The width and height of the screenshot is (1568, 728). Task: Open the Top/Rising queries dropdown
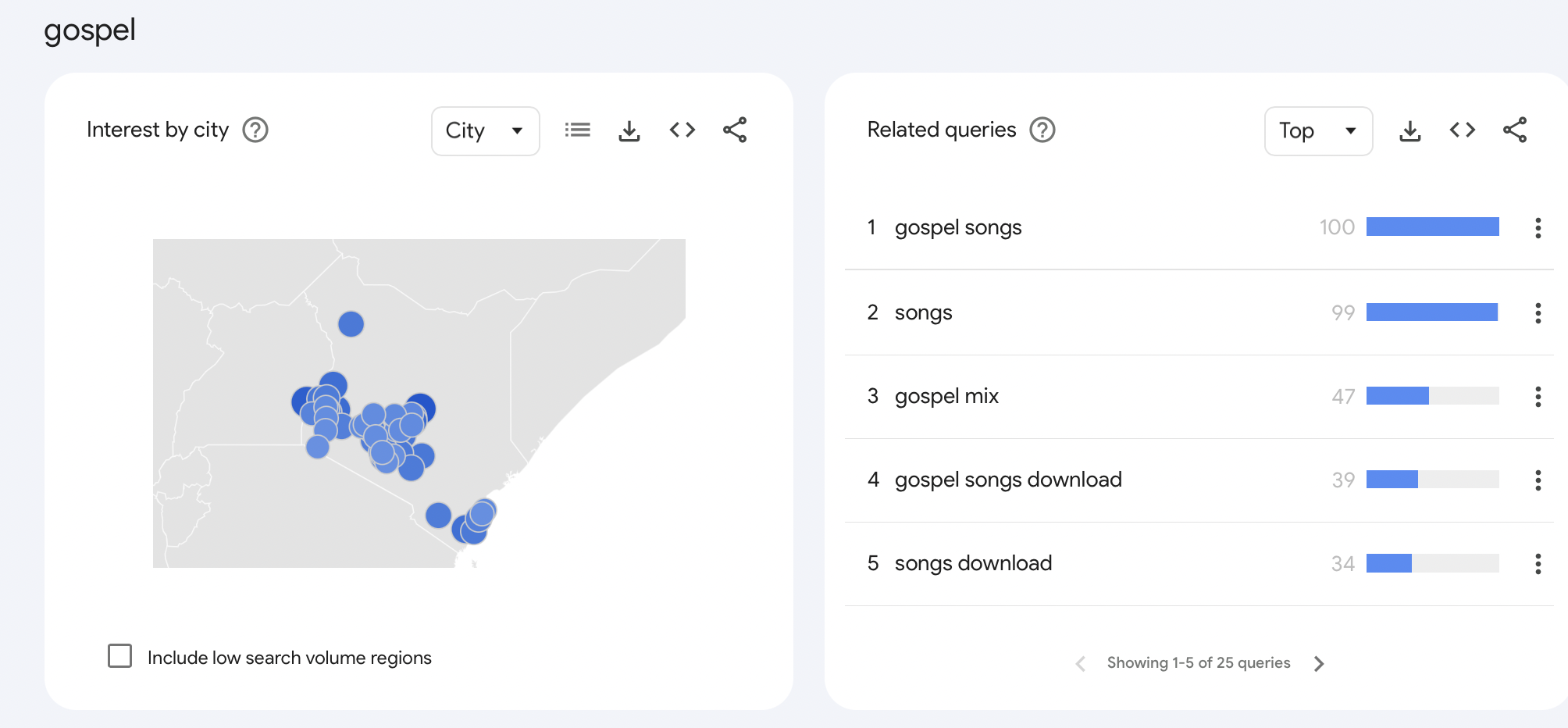point(1318,130)
